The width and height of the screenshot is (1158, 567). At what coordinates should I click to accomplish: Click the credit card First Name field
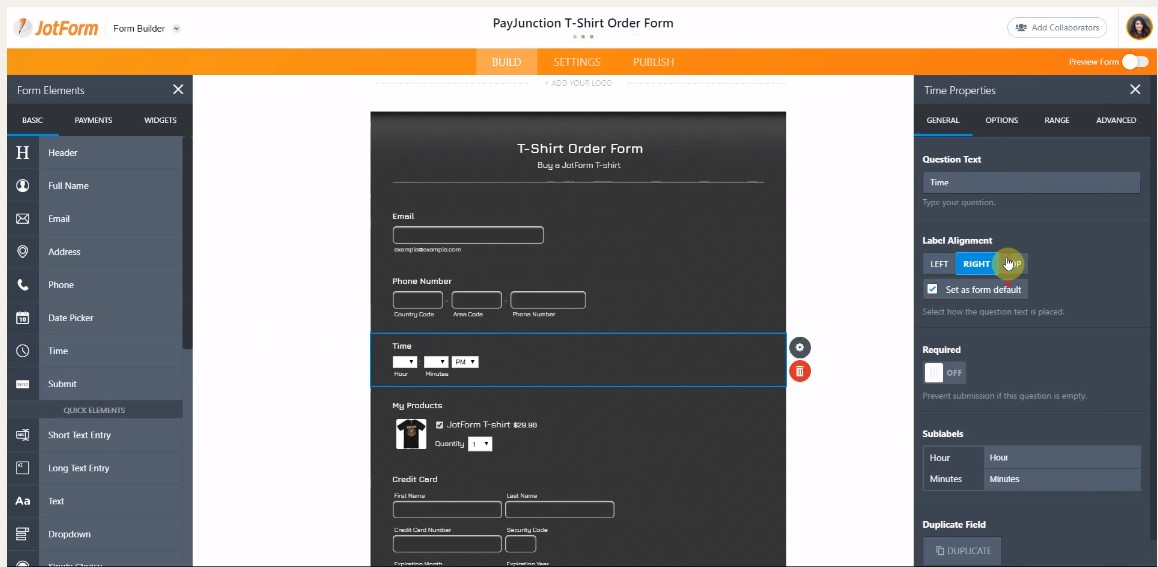(x=448, y=509)
